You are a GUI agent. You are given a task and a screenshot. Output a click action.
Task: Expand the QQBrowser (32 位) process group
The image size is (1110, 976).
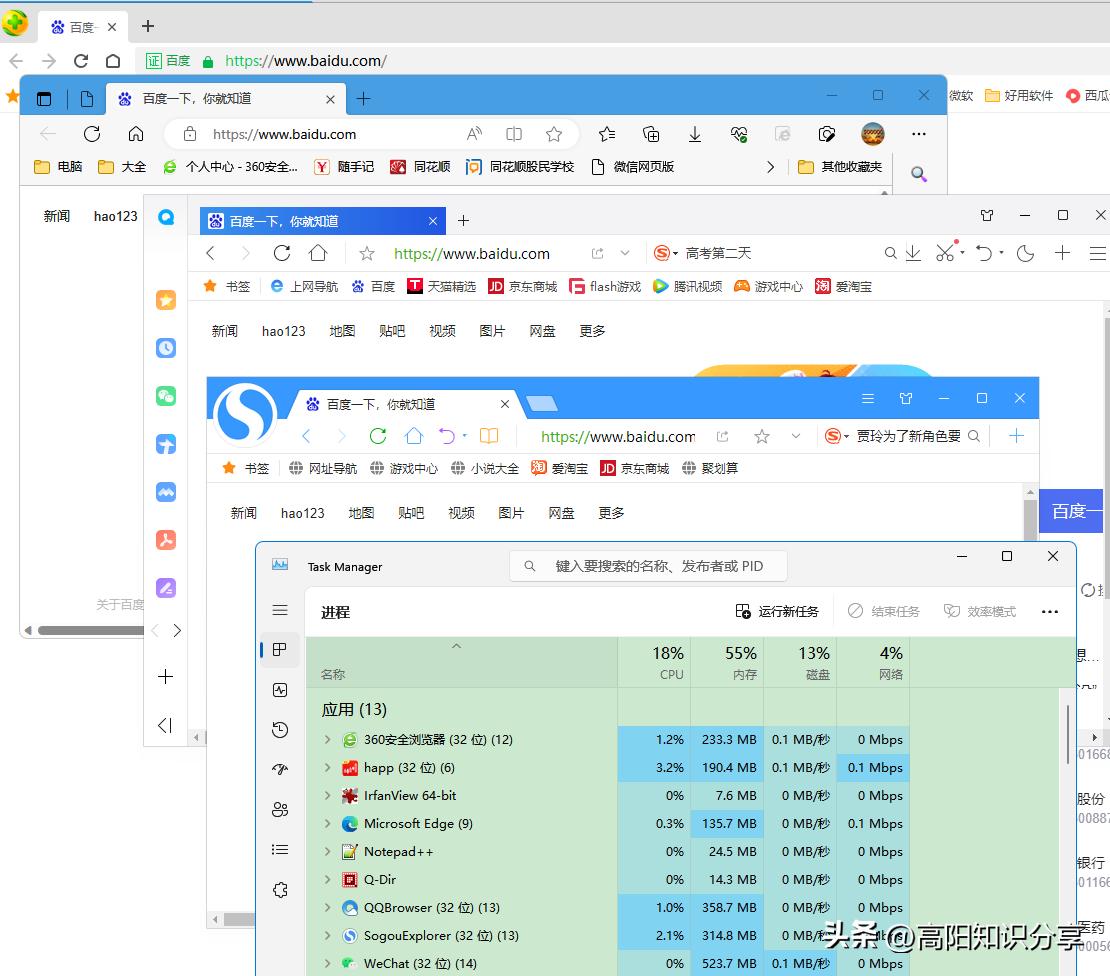tap(327, 907)
